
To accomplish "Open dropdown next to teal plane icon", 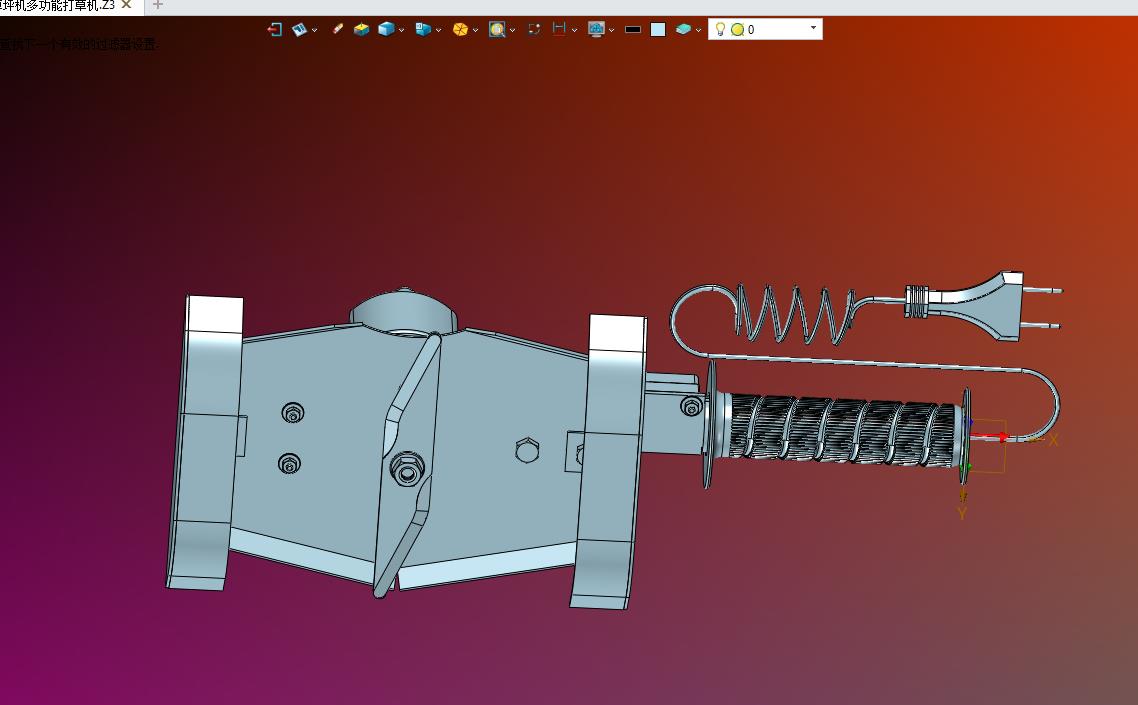I will (x=698, y=30).
